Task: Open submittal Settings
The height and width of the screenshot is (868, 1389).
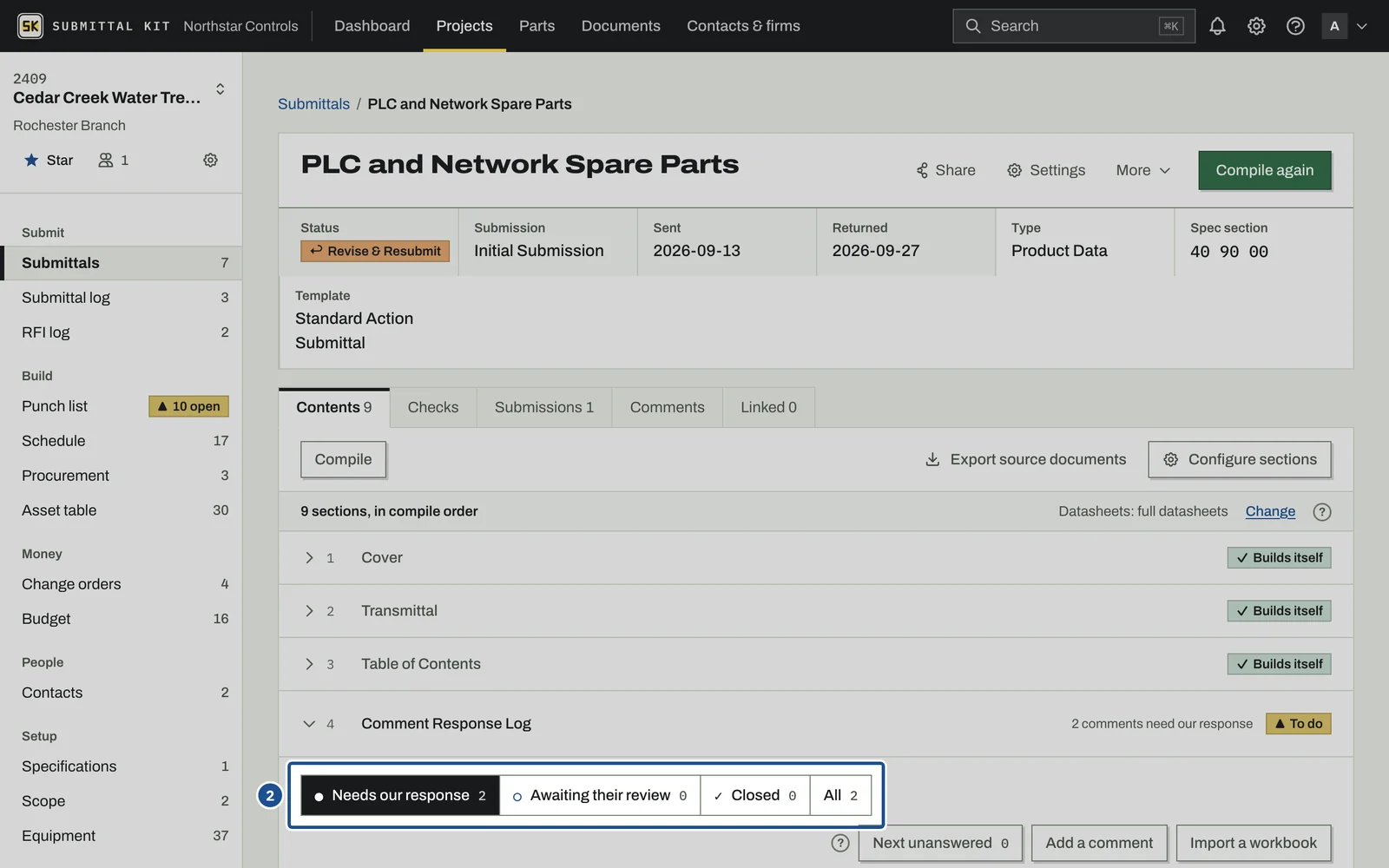Action: (x=1046, y=170)
